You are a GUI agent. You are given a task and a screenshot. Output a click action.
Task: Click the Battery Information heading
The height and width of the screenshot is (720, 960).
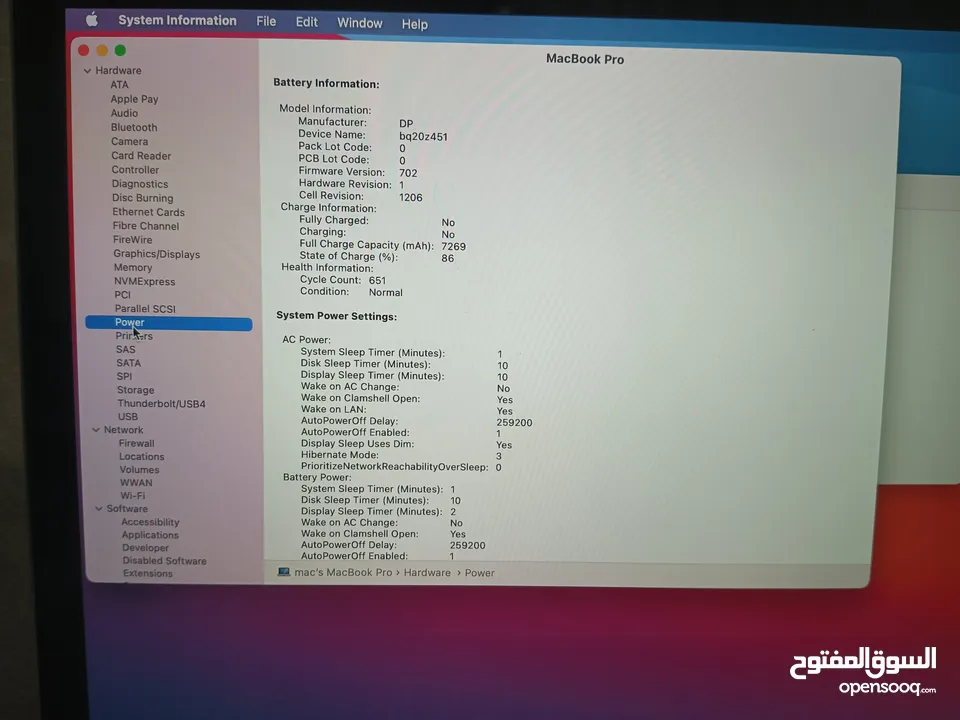326,83
